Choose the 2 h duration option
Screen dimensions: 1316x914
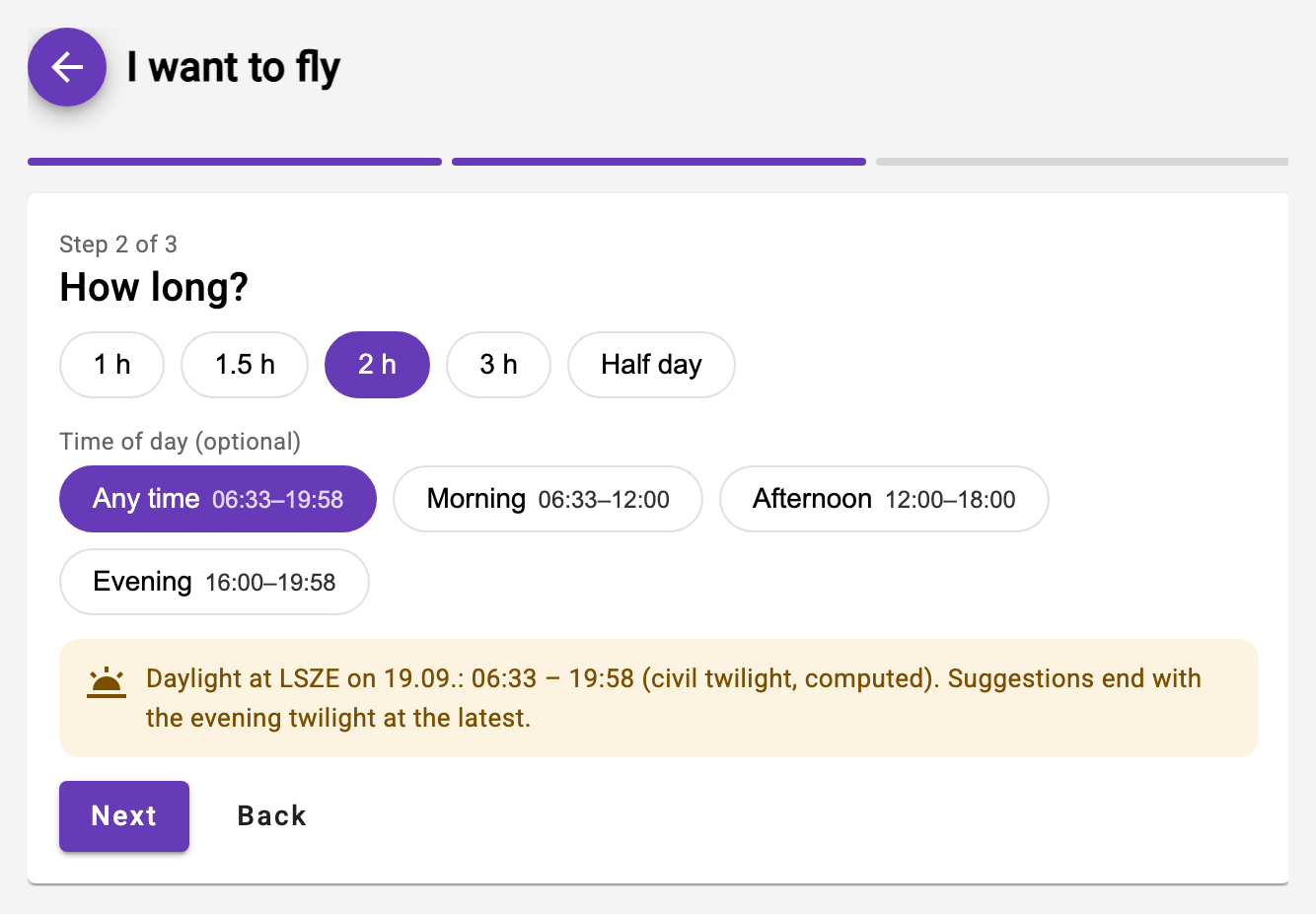tap(378, 365)
